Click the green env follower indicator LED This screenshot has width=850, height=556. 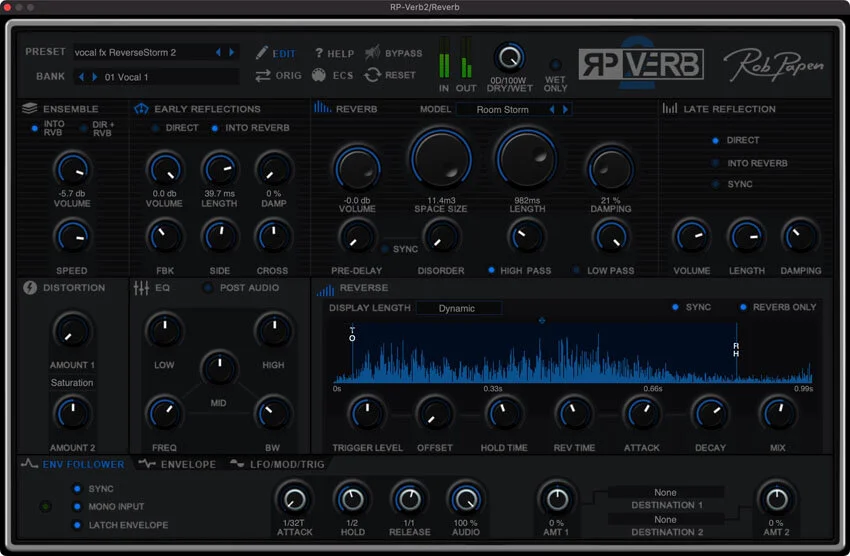tap(46, 507)
